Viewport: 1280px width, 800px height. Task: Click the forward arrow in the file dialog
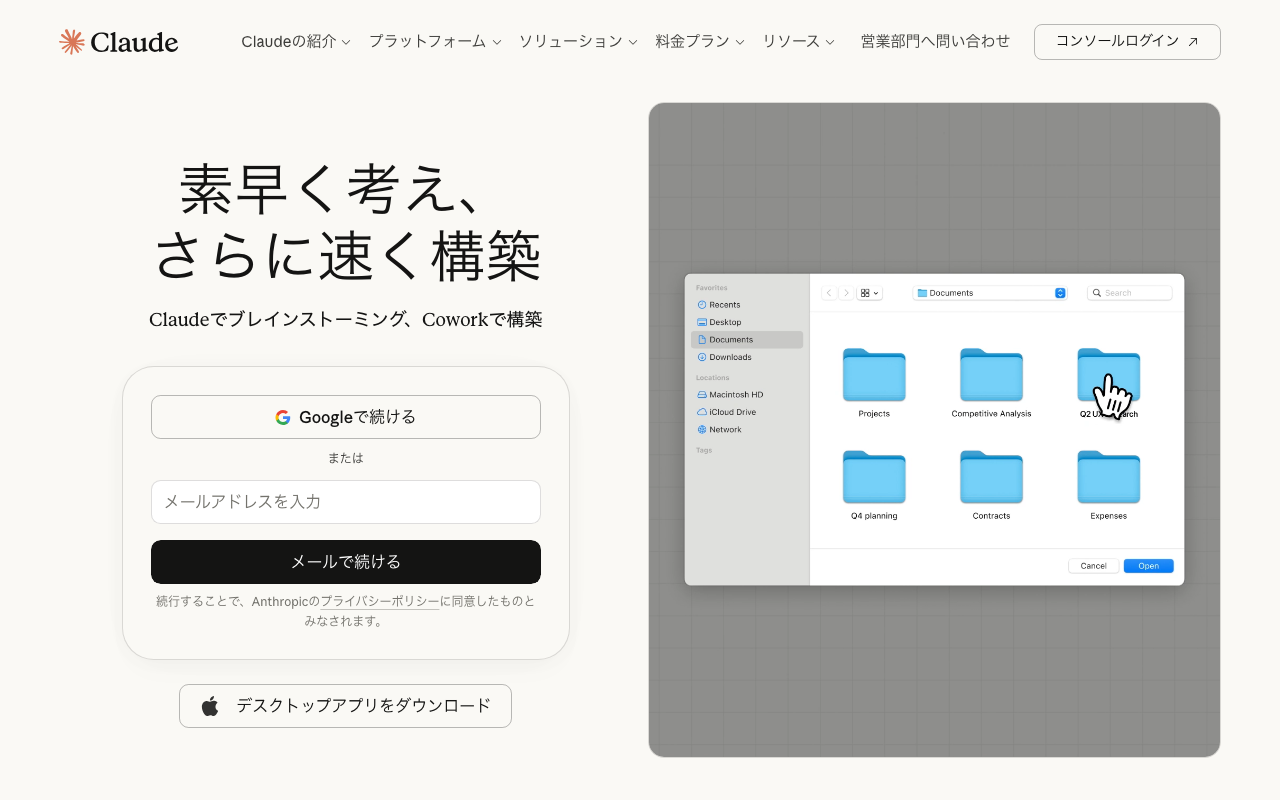[x=846, y=293]
